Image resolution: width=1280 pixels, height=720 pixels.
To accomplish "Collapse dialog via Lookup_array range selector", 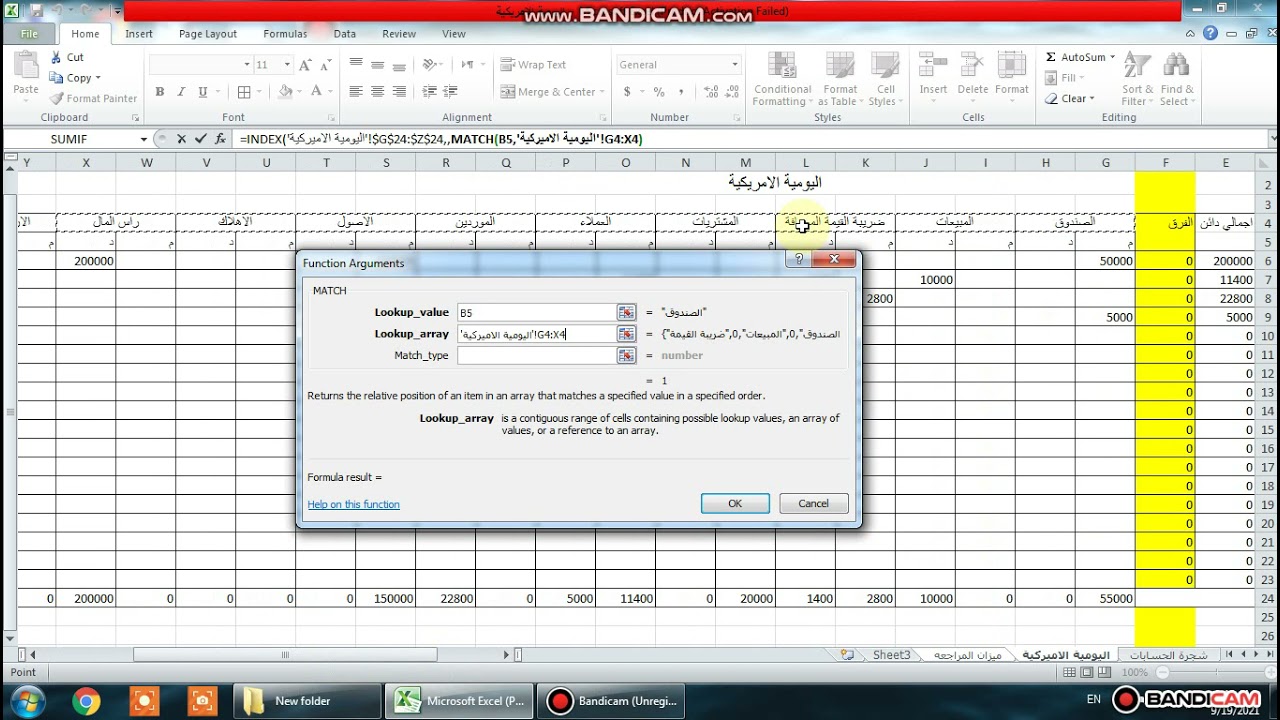I will tap(626, 334).
